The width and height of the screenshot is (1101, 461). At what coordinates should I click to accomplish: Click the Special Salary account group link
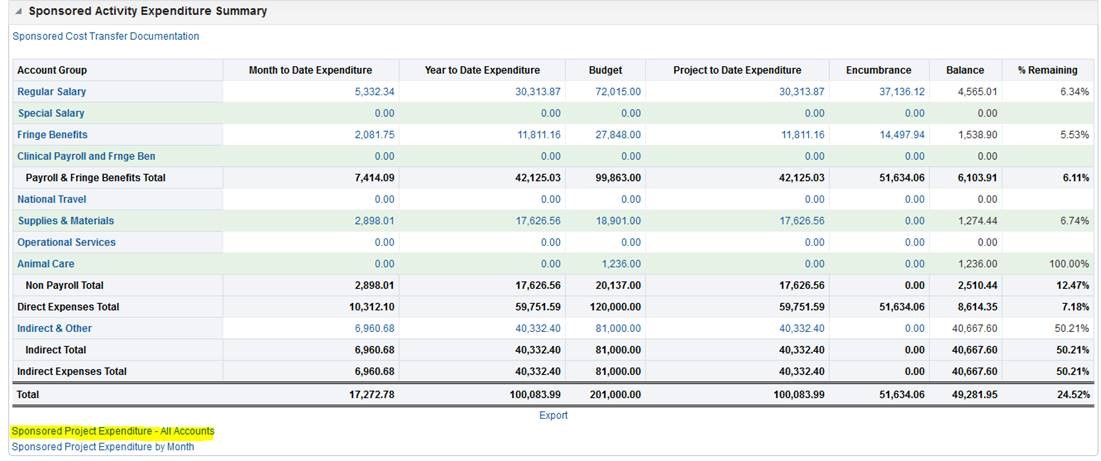[x=51, y=113]
